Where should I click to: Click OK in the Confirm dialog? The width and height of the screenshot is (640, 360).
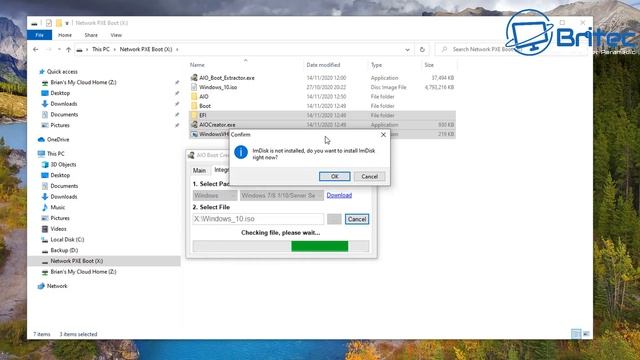click(x=334, y=176)
